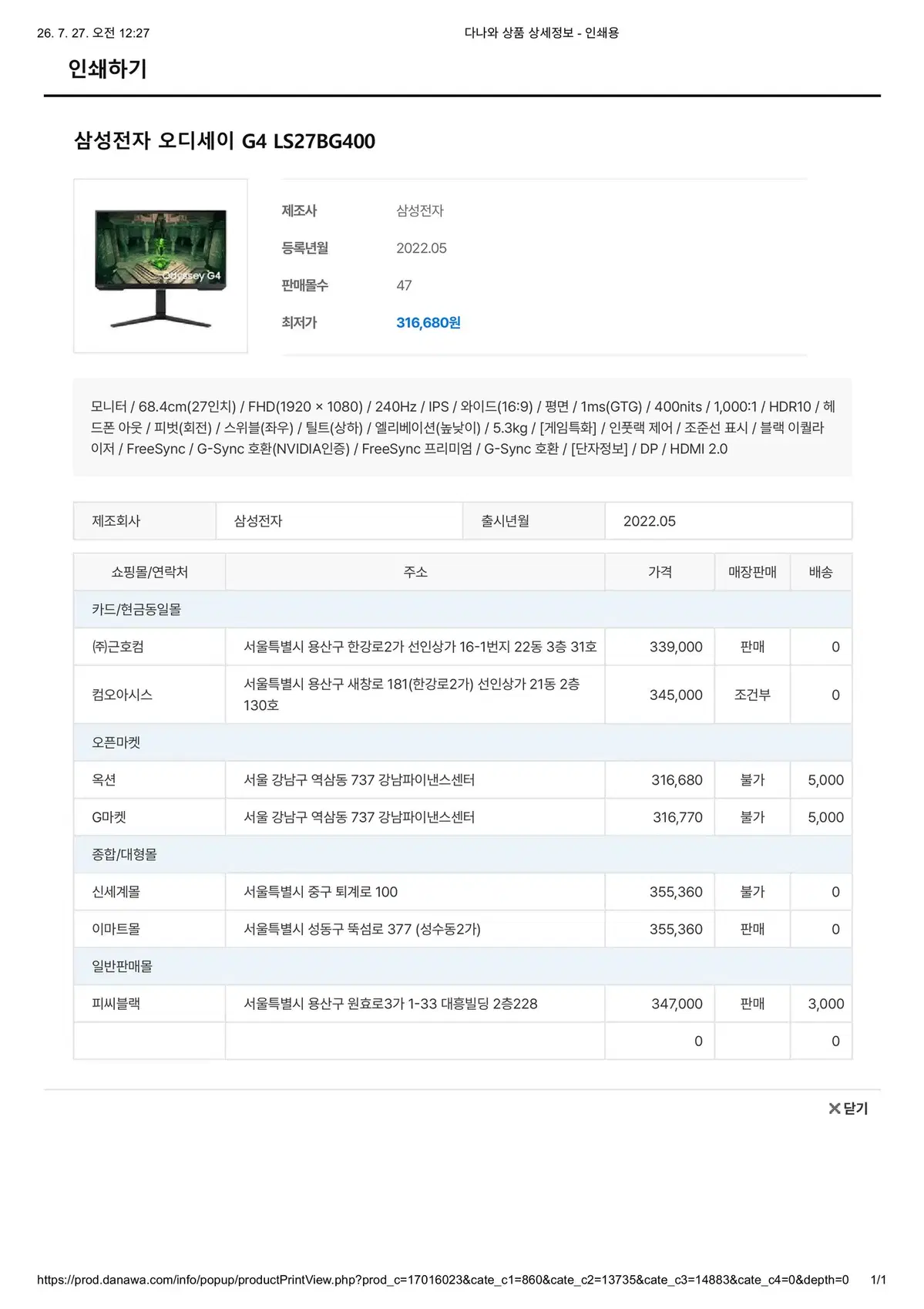
Task: Click the 제조회사 header cell
Action: [145, 521]
